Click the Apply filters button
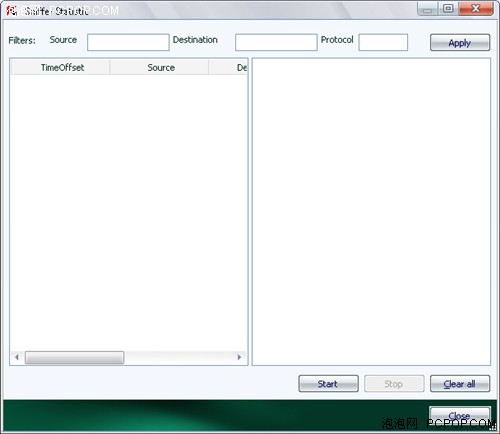 pos(460,43)
